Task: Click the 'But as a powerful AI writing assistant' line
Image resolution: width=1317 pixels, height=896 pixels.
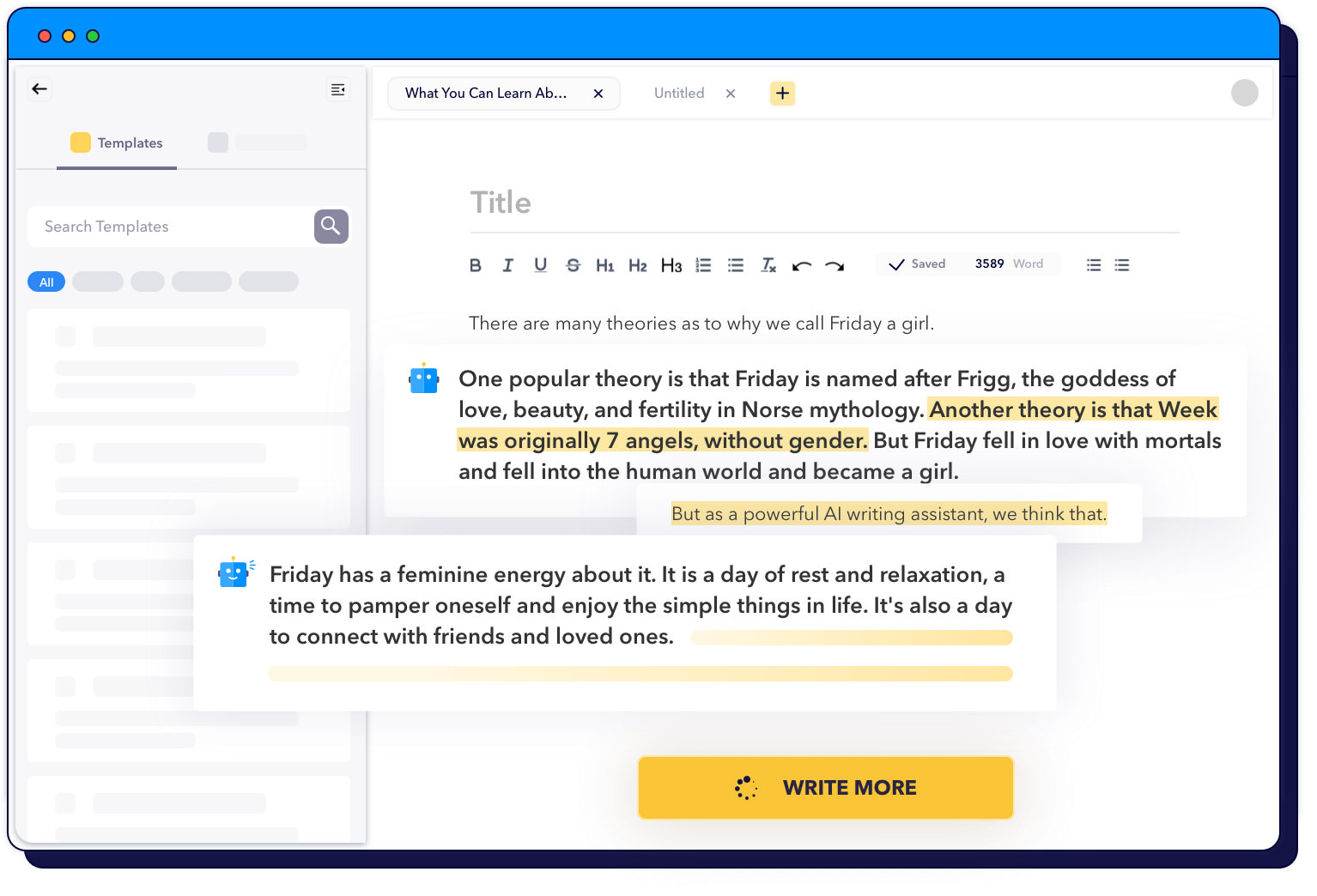Action: pyautogui.click(x=889, y=513)
